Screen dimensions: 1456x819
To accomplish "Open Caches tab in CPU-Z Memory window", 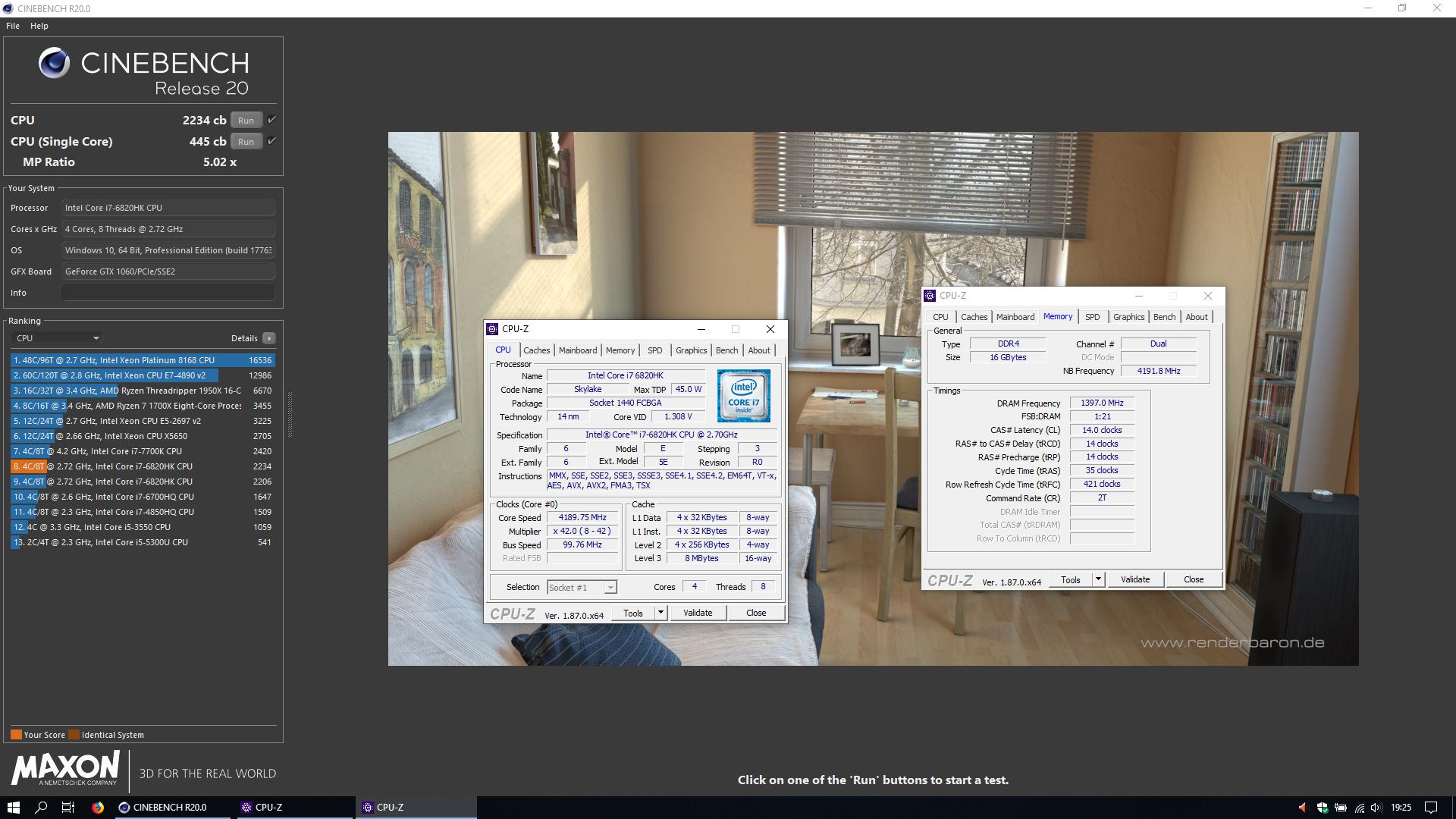I will coord(974,317).
